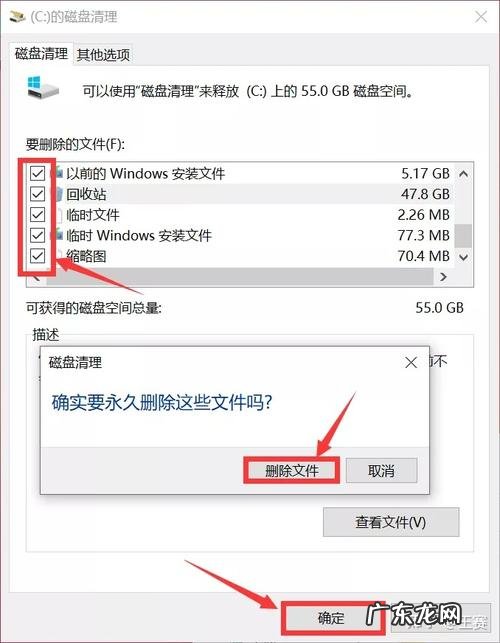Switch to the 其他选项 tab

point(103,55)
